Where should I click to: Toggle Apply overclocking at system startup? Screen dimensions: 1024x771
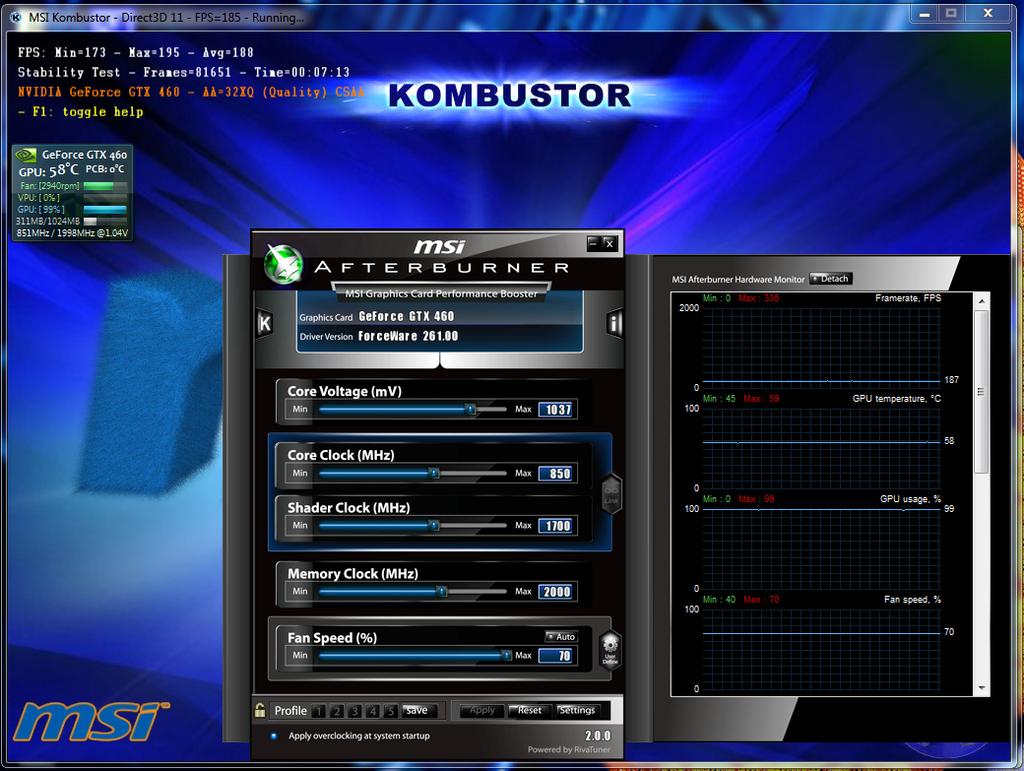pyautogui.click(x=273, y=736)
